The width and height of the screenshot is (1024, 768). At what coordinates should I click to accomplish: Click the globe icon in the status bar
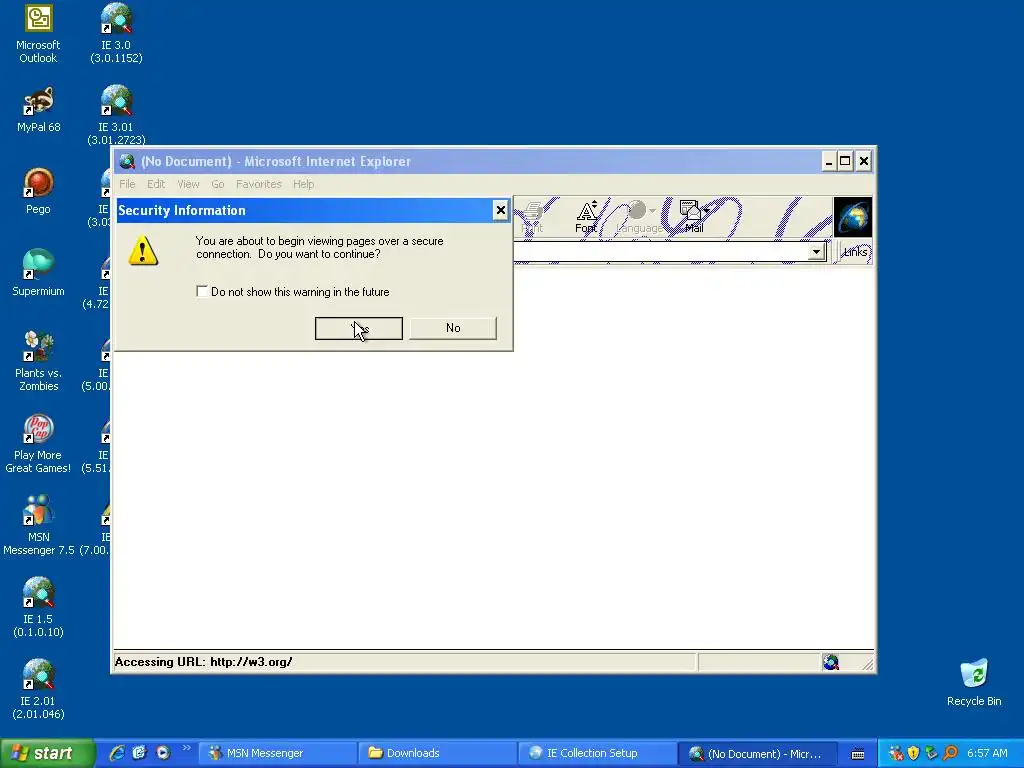point(831,662)
